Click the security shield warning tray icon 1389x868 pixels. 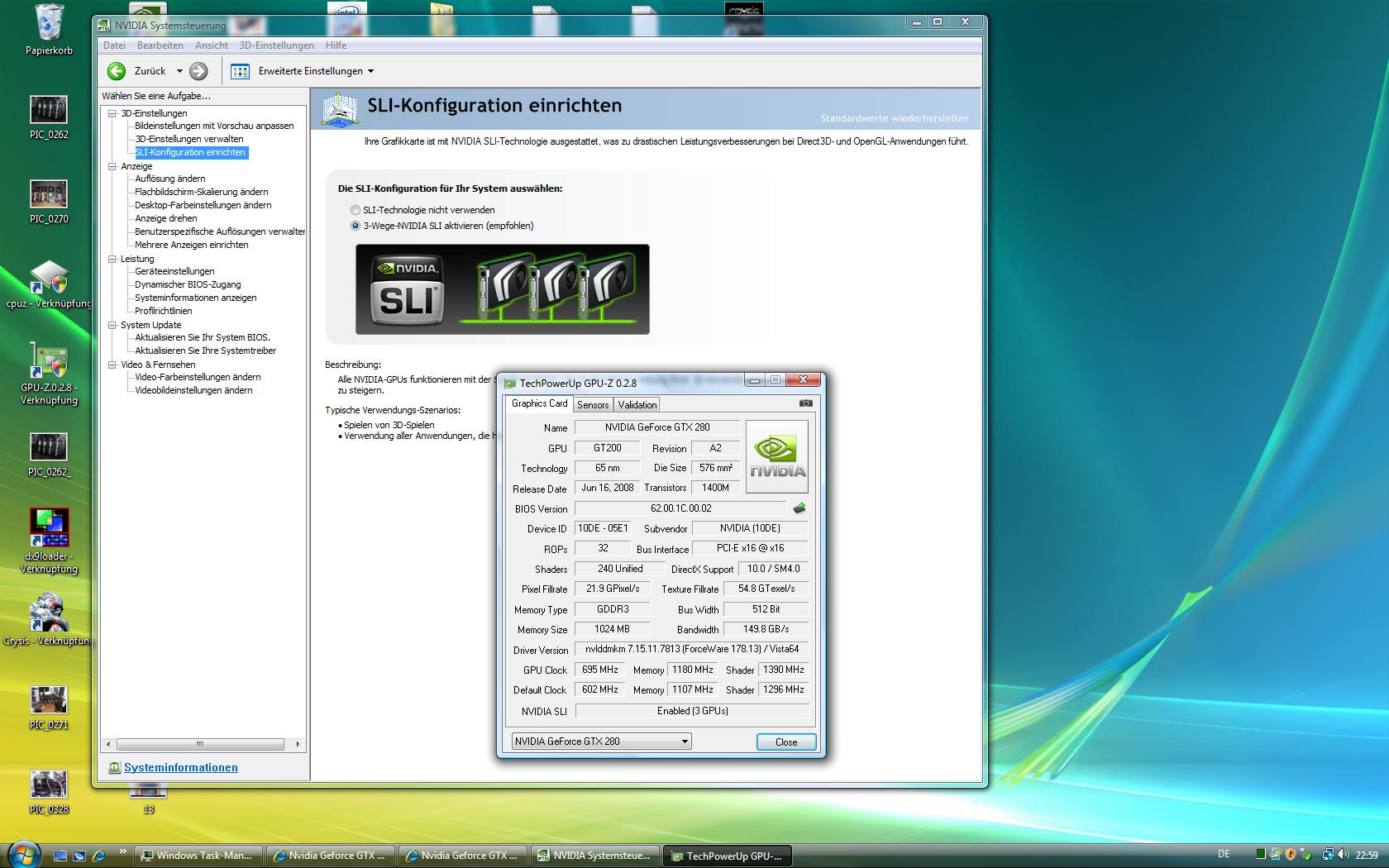1290,855
